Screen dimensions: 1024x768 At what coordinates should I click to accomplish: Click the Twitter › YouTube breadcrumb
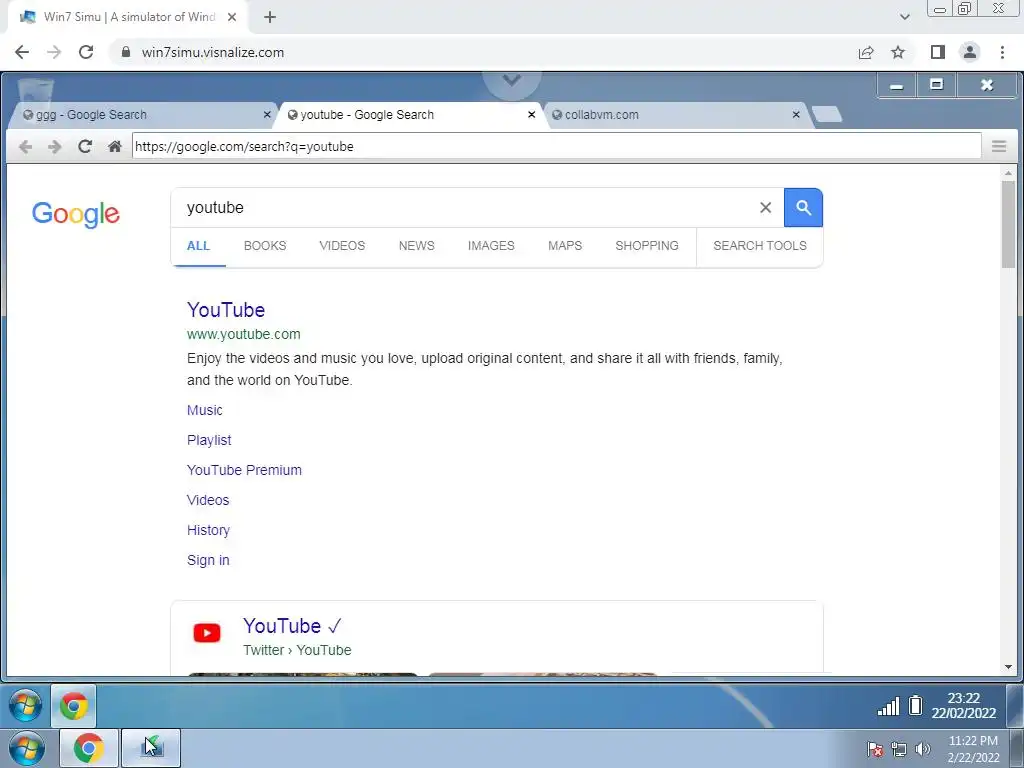tap(297, 650)
